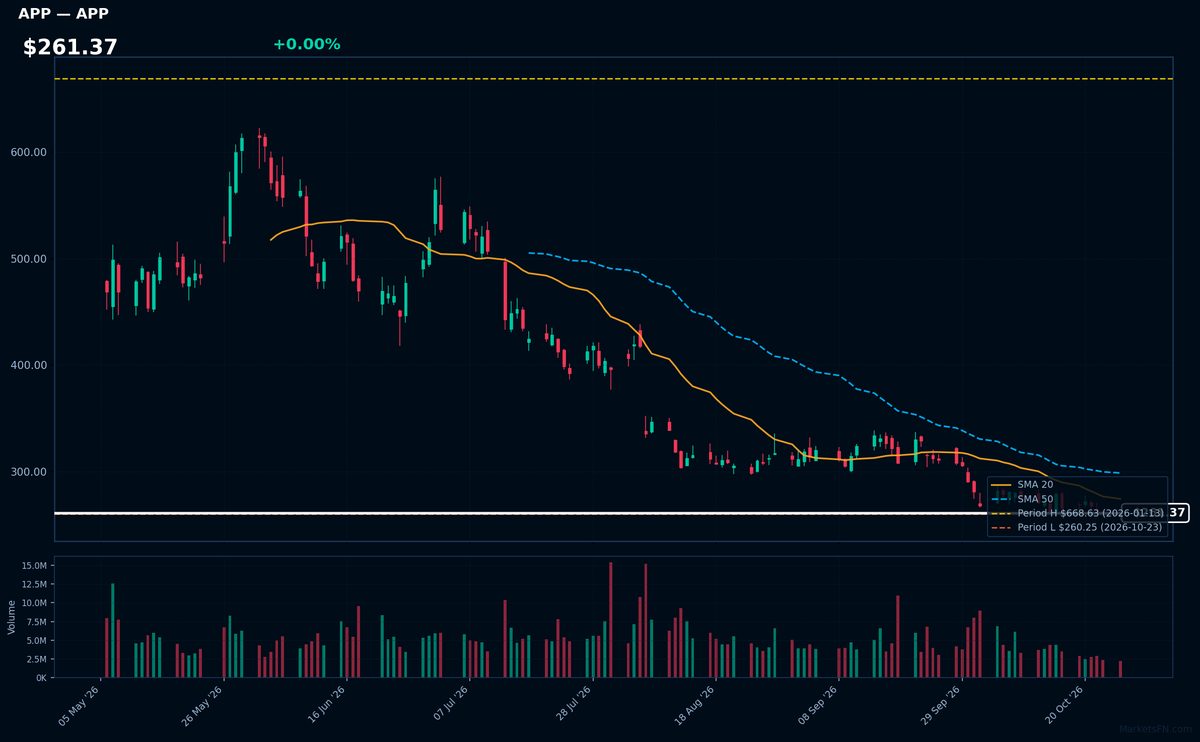The height and width of the screenshot is (742, 1200).
Task: Click the APP — APP chart title
Action: click(63, 14)
